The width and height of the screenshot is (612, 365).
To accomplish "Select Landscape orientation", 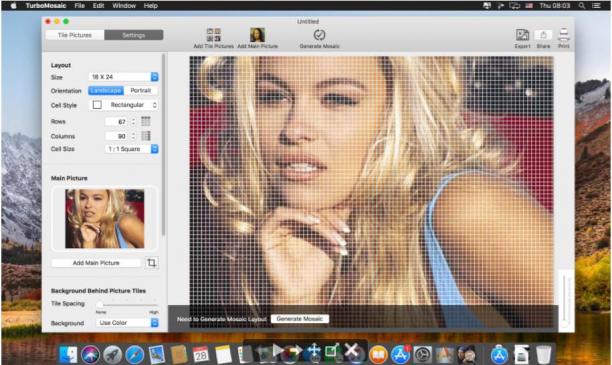I will click(x=106, y=91).
